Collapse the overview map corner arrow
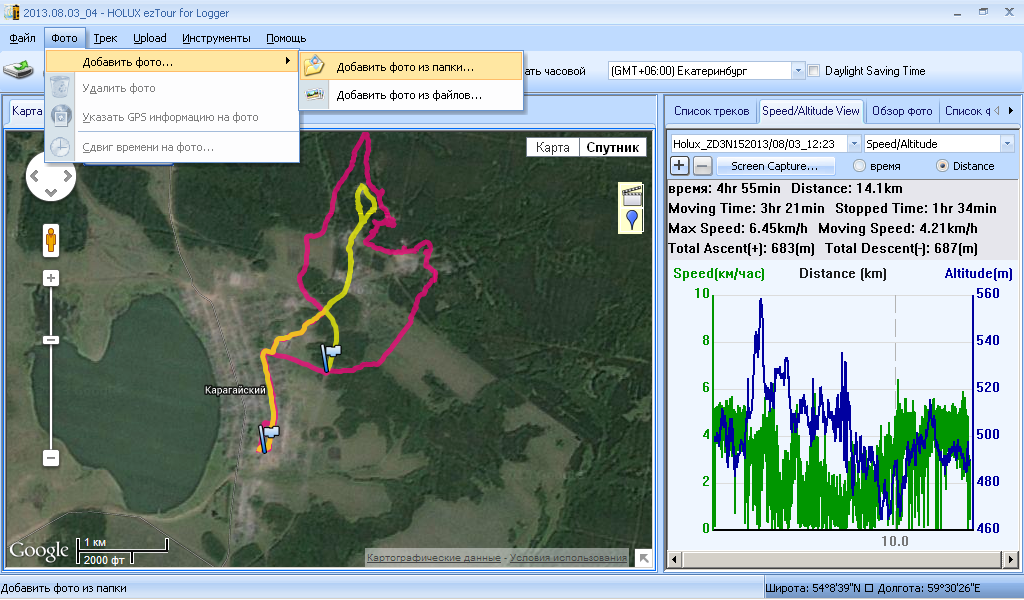This screenshot has height=600, width=1024. 644,558
